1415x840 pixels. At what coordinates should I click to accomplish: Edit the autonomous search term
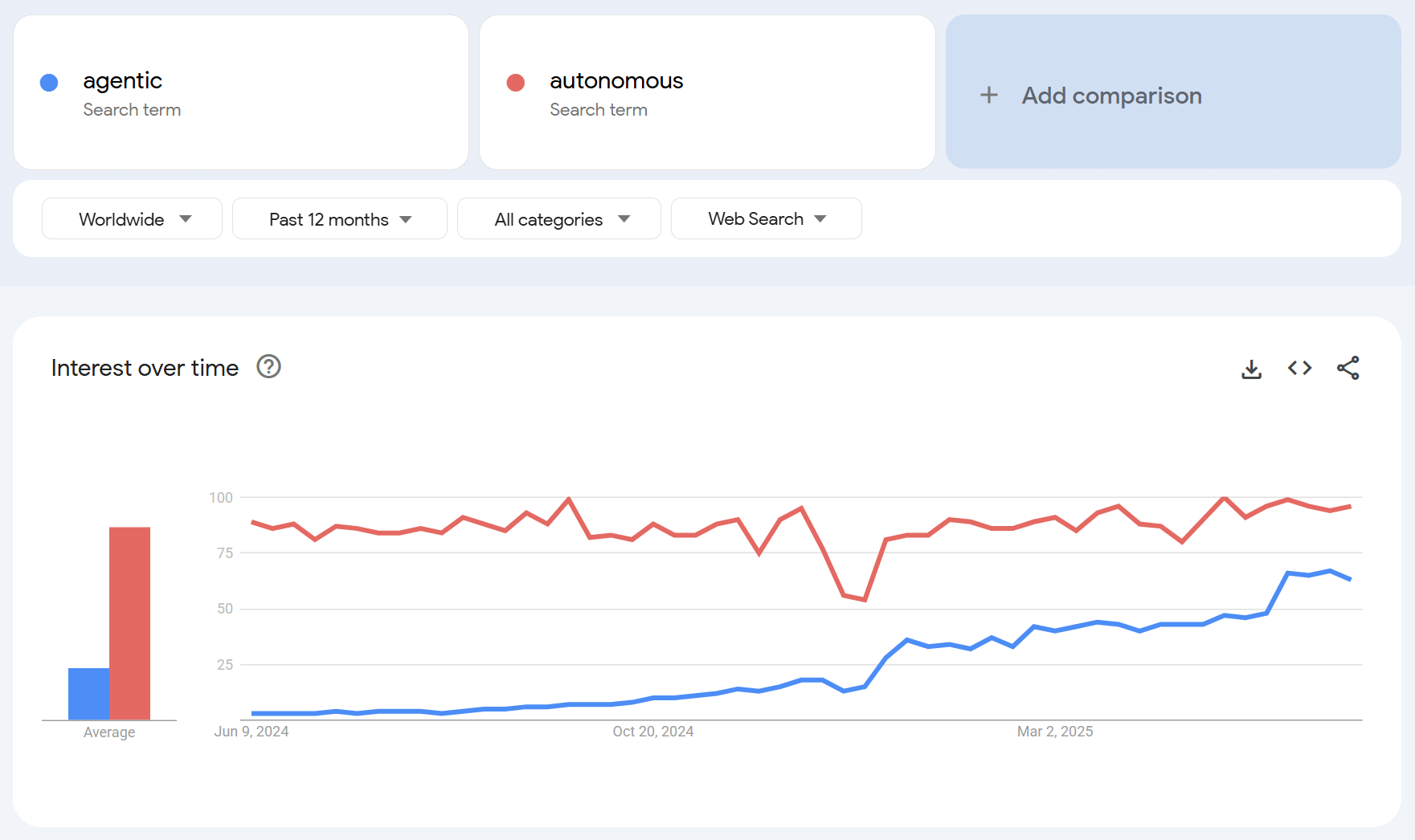coord(707,92)
